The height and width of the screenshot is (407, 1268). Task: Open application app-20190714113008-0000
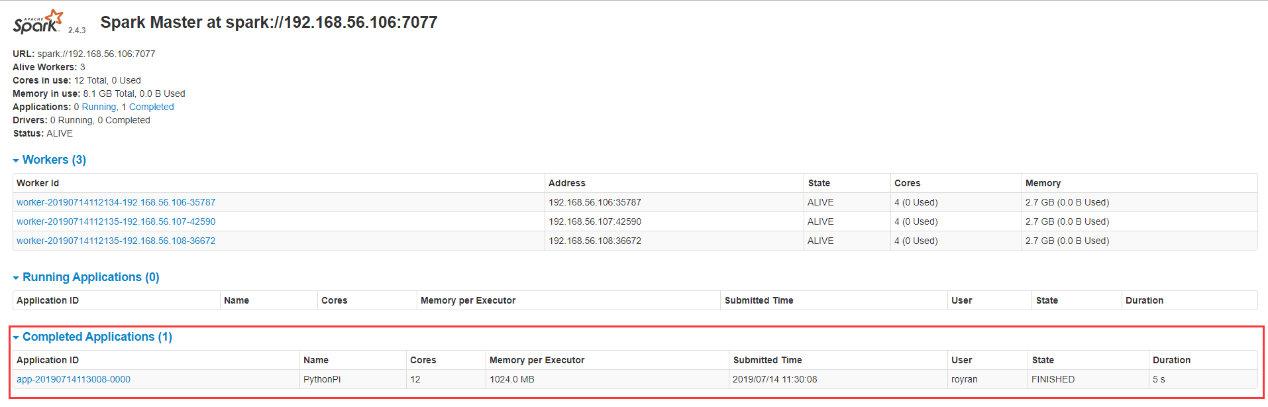pos(73,380)
